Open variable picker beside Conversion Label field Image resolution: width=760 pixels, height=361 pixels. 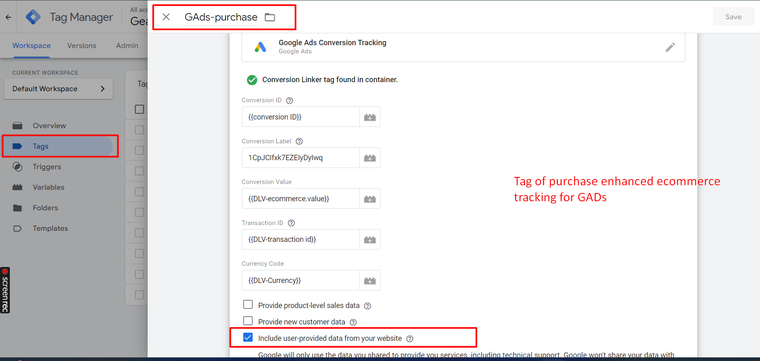click(x=370, y=158)
